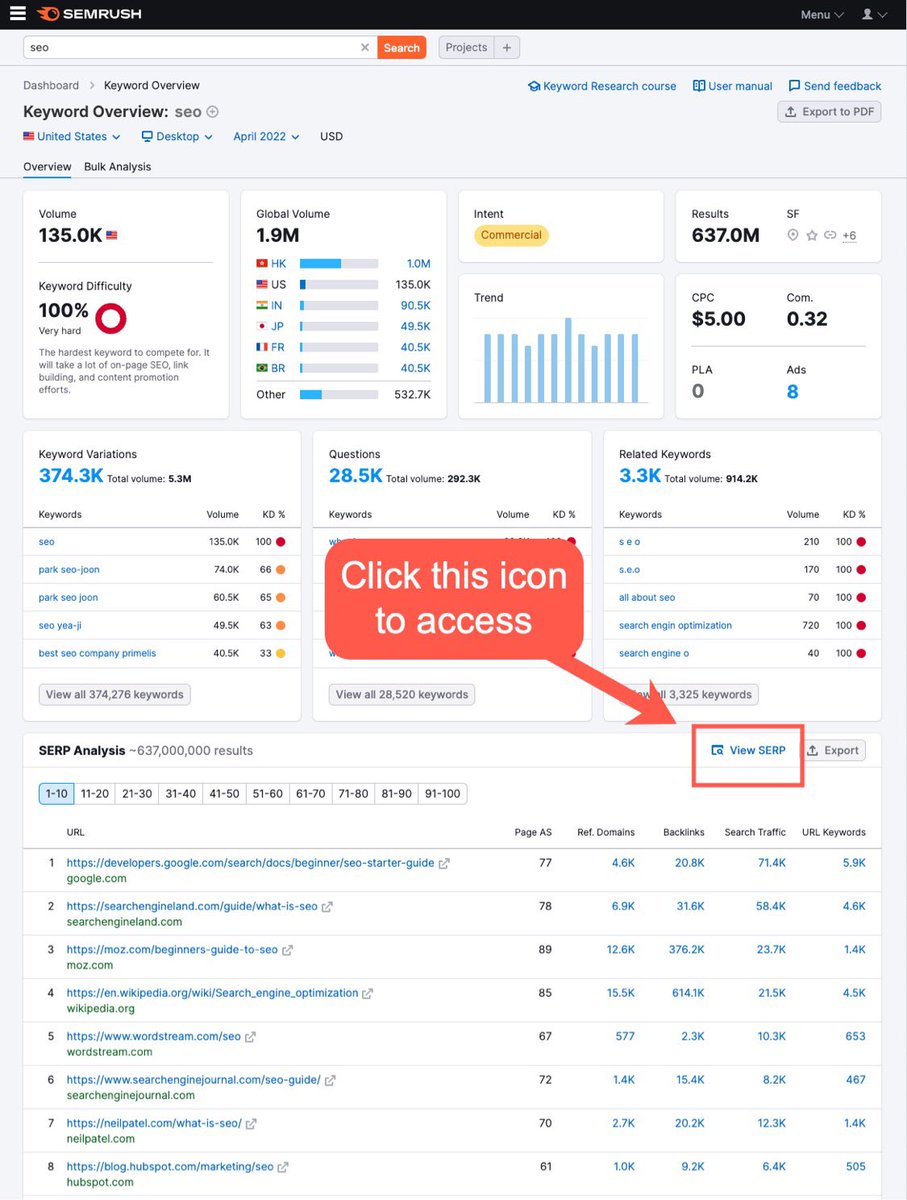Open the all about seo related keyword
Image resolution: width=907 pixels, height=1200 pixels.
pos(647,597)
